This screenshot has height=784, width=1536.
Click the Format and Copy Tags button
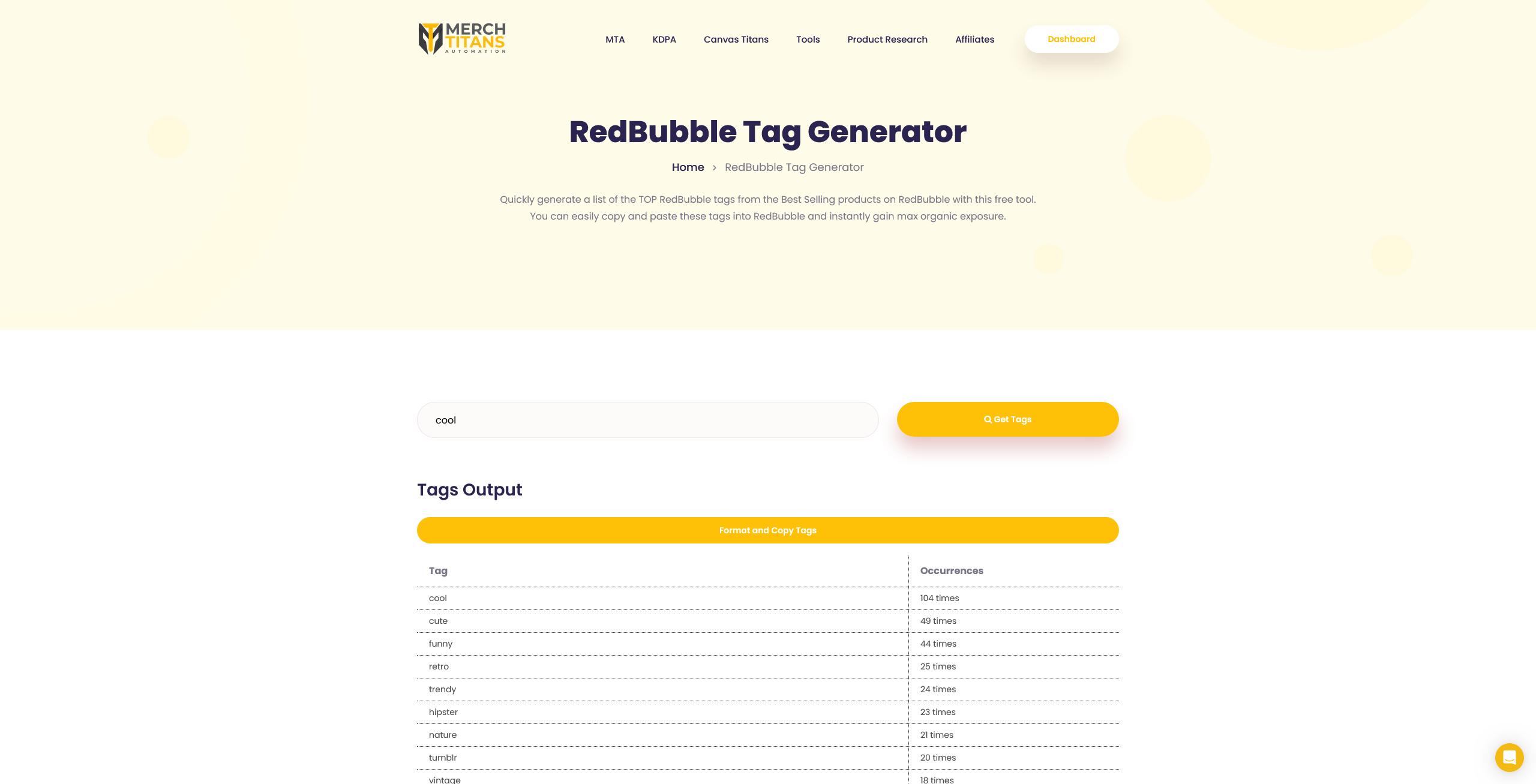(x=768, y=530)
